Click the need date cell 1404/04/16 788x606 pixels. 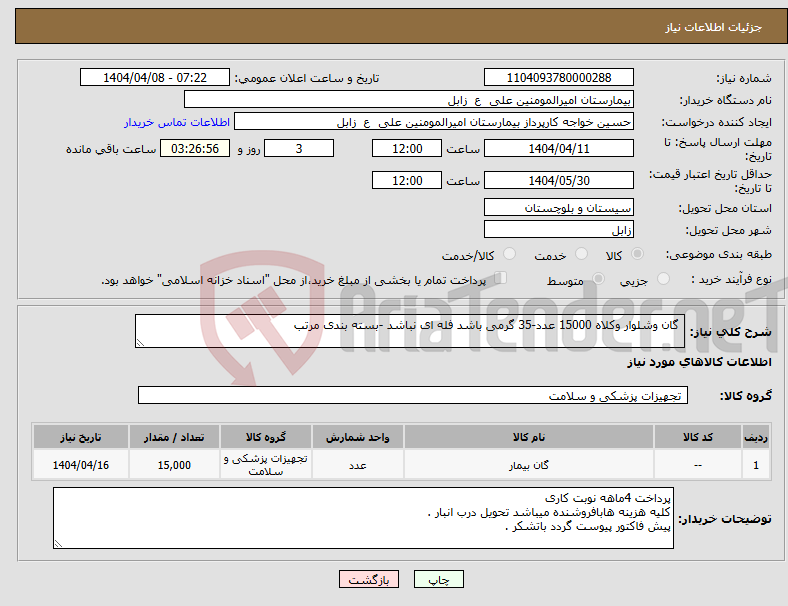coord(81,465)
